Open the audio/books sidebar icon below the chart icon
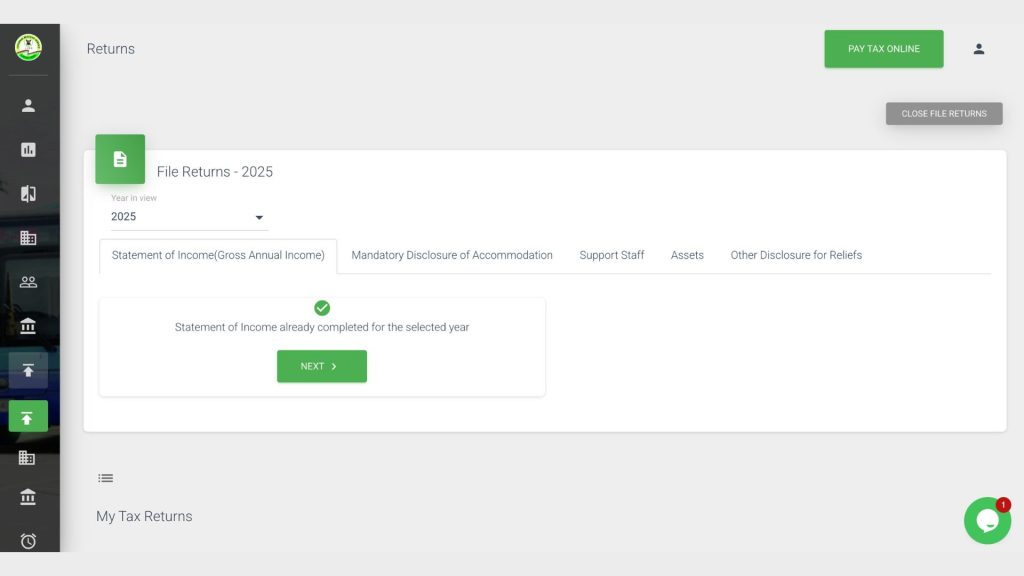Image resolution: width=1024 pixels, height=576 pixels. tap(28, 193)
